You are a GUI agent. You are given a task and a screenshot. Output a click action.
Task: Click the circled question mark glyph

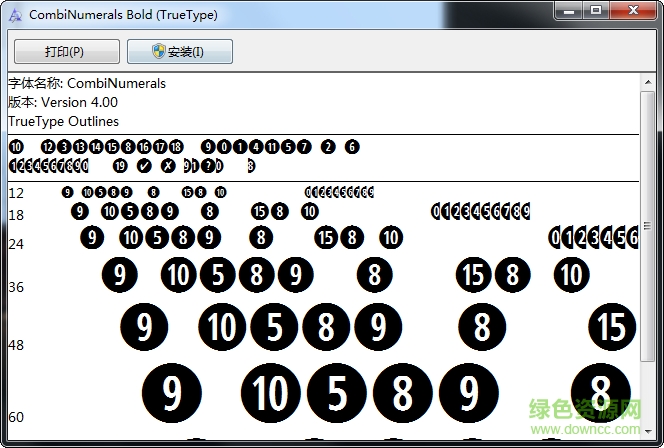pos(208,166)
